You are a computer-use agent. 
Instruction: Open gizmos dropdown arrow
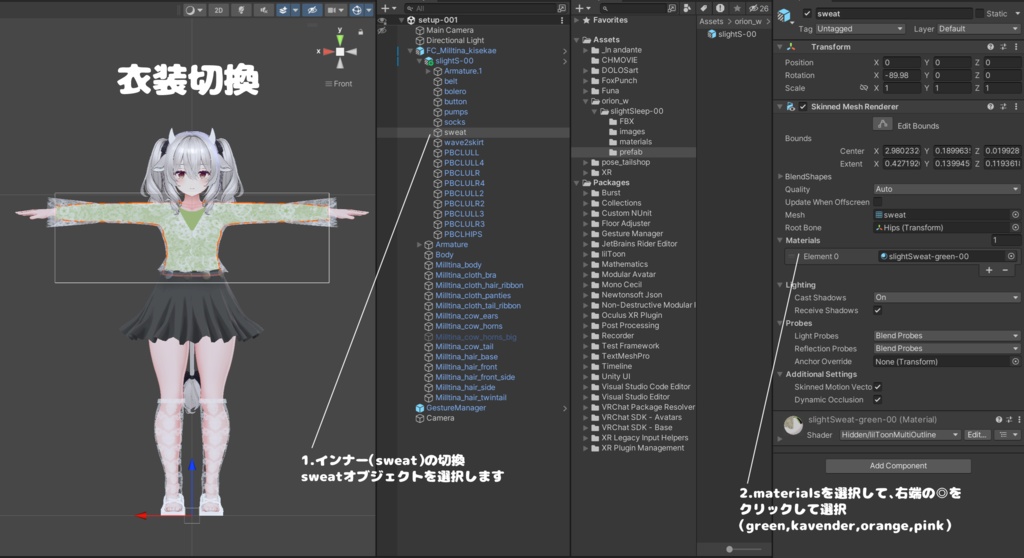pyautogui.click(x=369, y=10)
